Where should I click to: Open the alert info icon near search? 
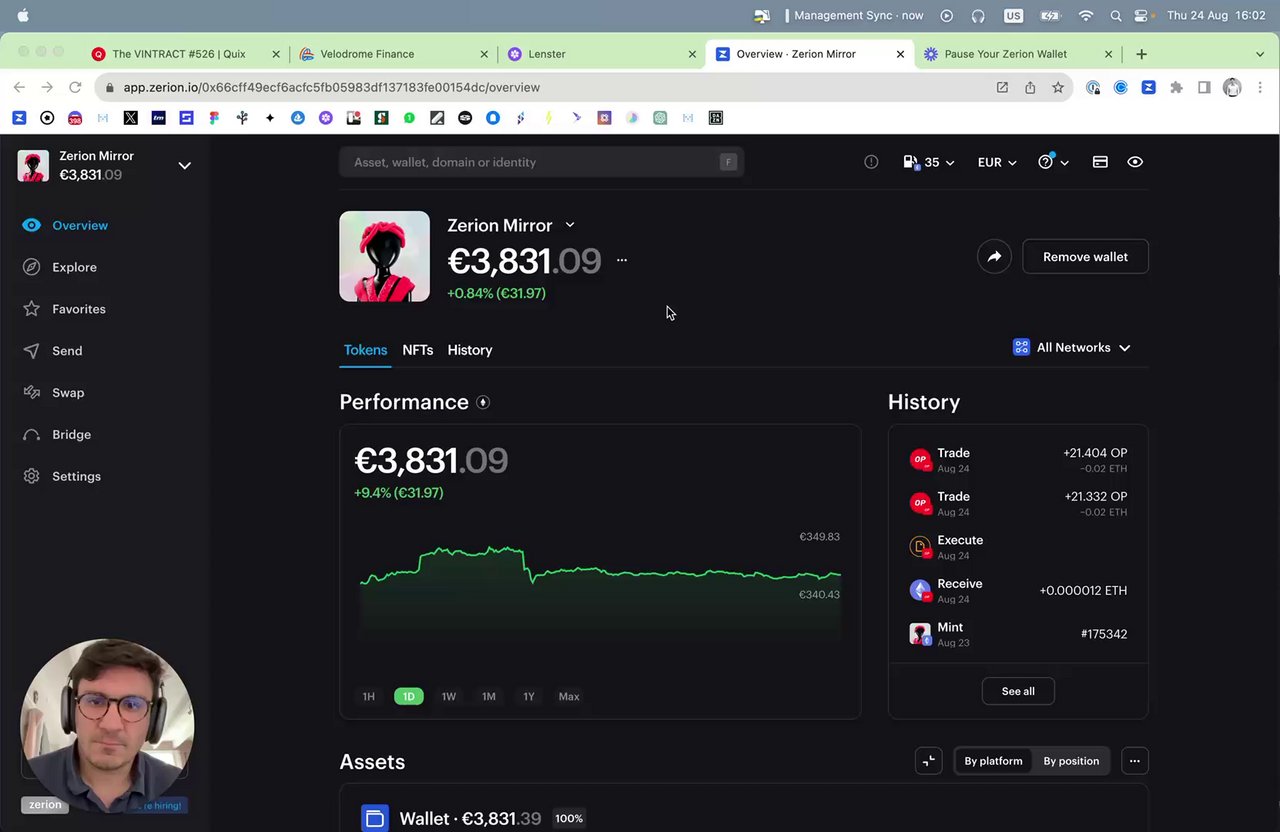871,162
